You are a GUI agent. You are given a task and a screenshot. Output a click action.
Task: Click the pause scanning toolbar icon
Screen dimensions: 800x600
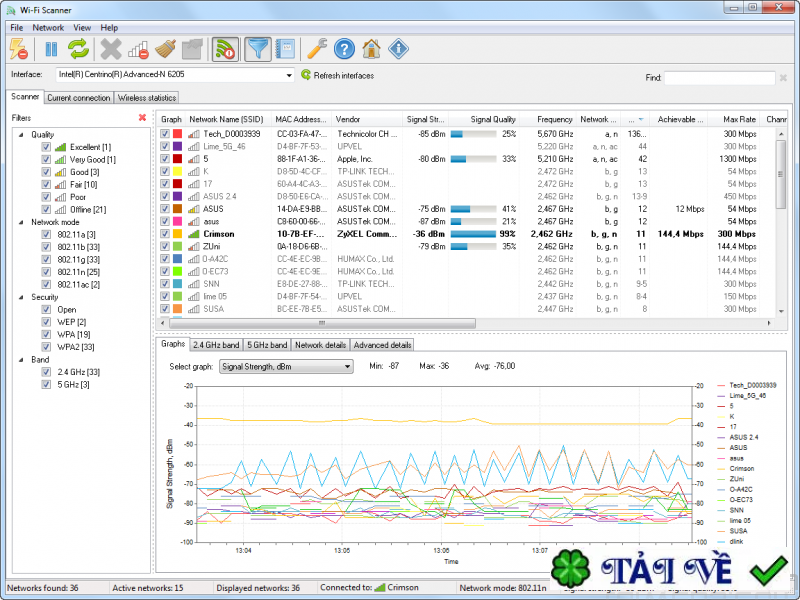click(x=51, y=48)
